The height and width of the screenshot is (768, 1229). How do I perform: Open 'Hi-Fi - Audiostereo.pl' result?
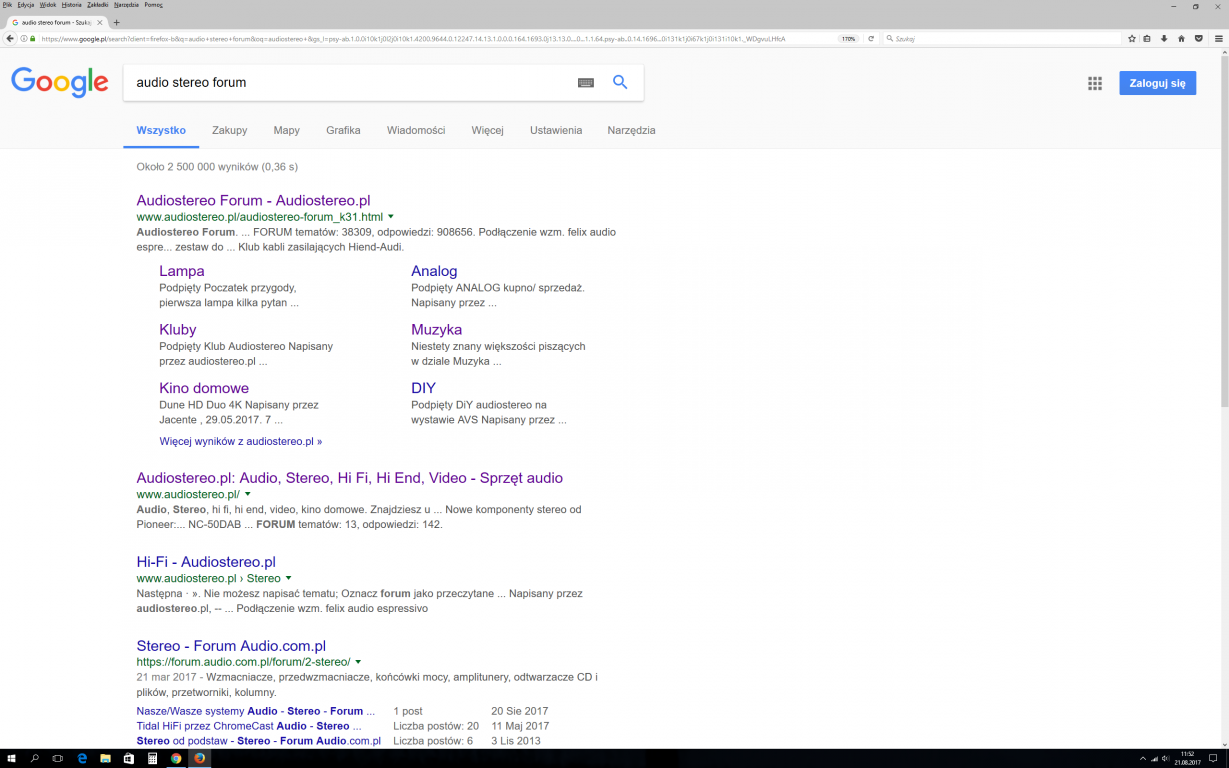pos(206,562)
